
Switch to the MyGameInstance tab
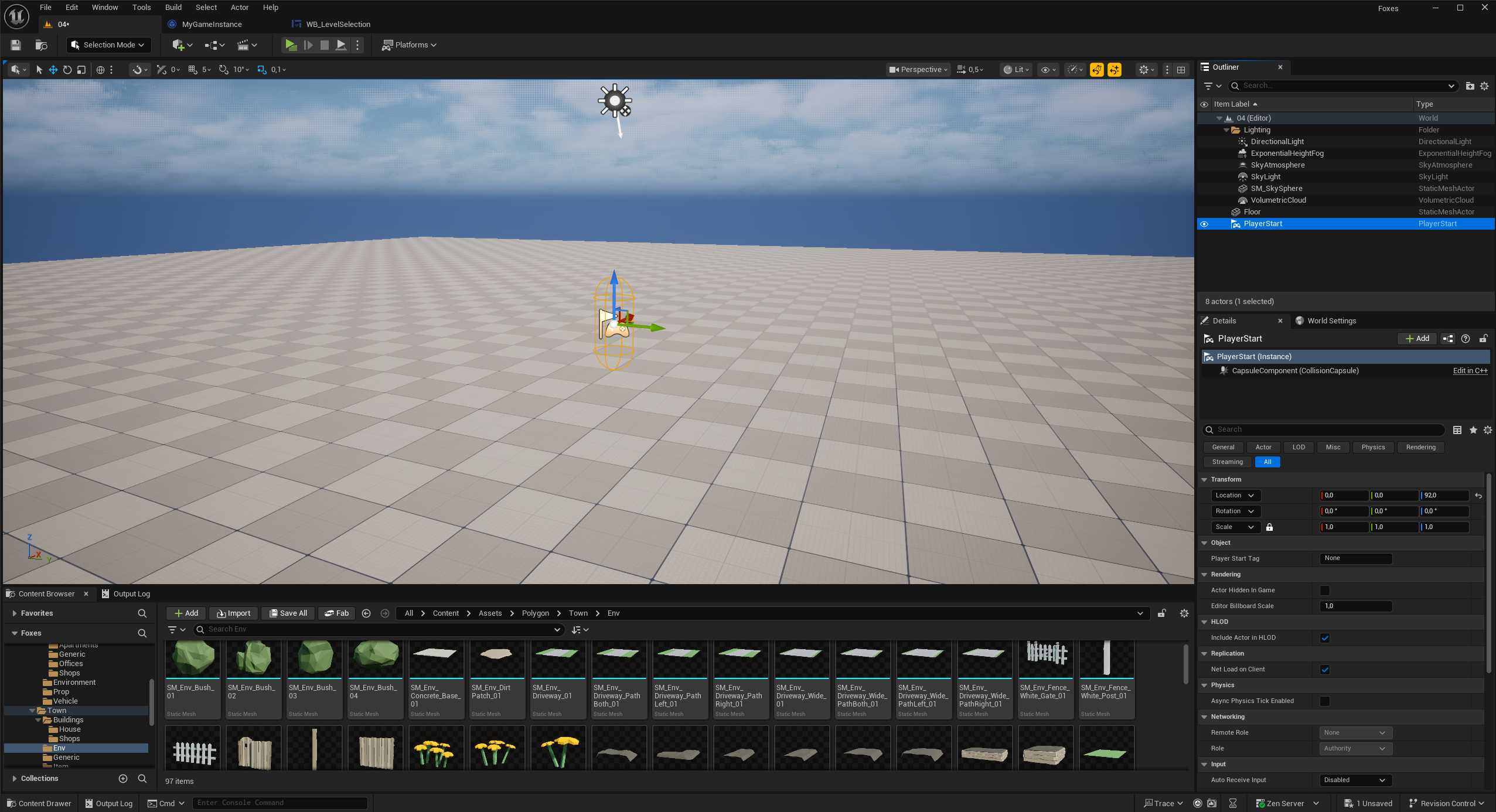point(212,25)
